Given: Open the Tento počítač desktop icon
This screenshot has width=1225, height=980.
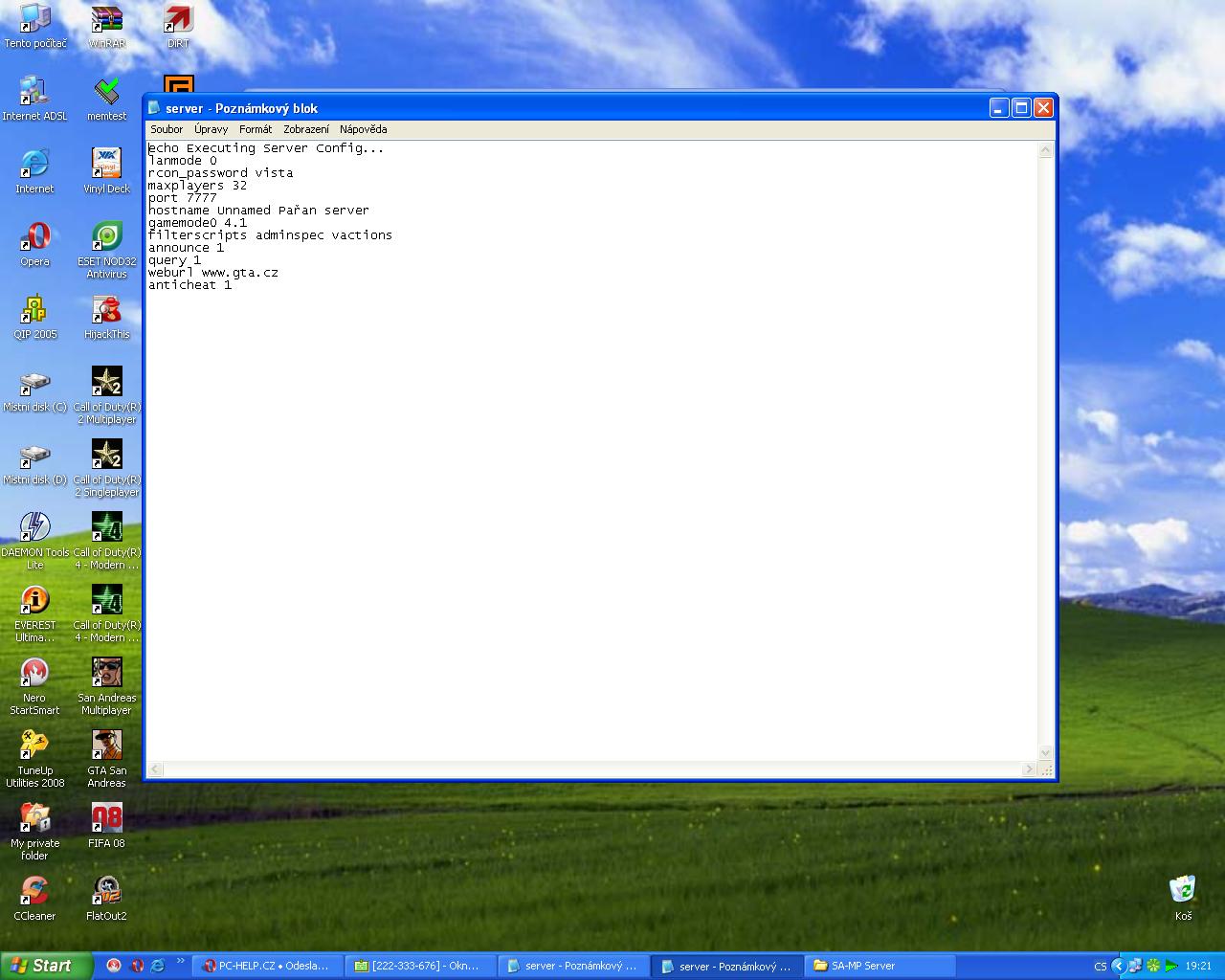Looking at the screenshot, I should 35,26.
